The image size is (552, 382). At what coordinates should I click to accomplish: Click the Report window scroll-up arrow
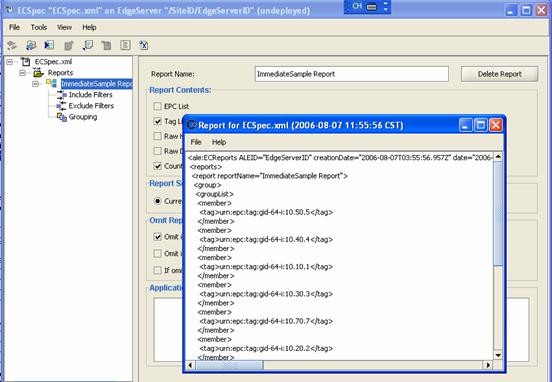(498, 157)
